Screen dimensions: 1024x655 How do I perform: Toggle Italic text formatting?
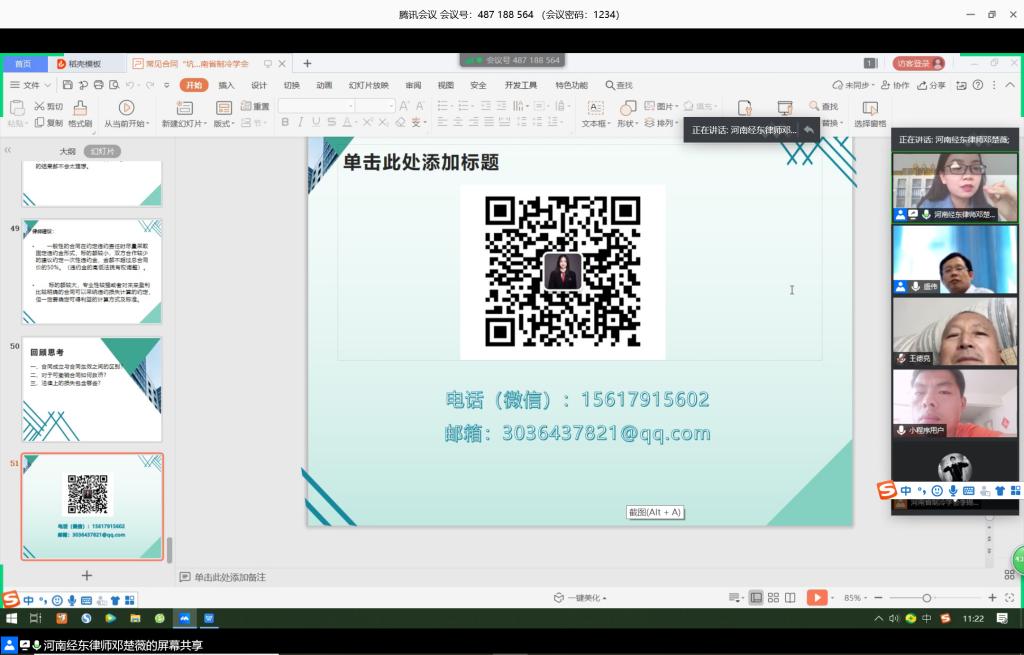click(300, 123)
